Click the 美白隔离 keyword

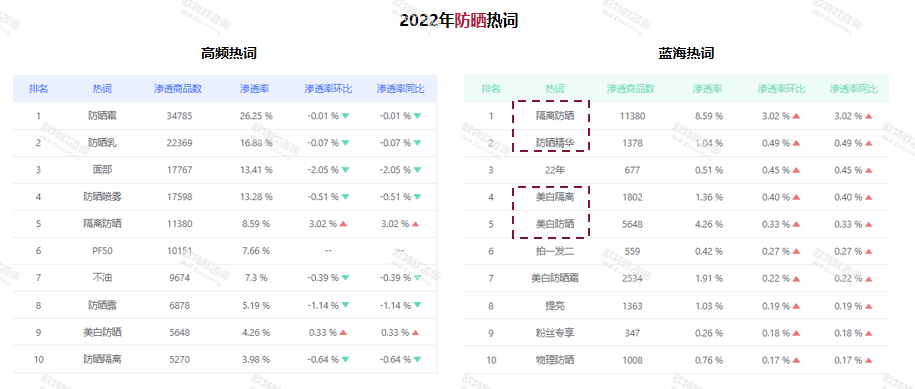pos(555,197)
